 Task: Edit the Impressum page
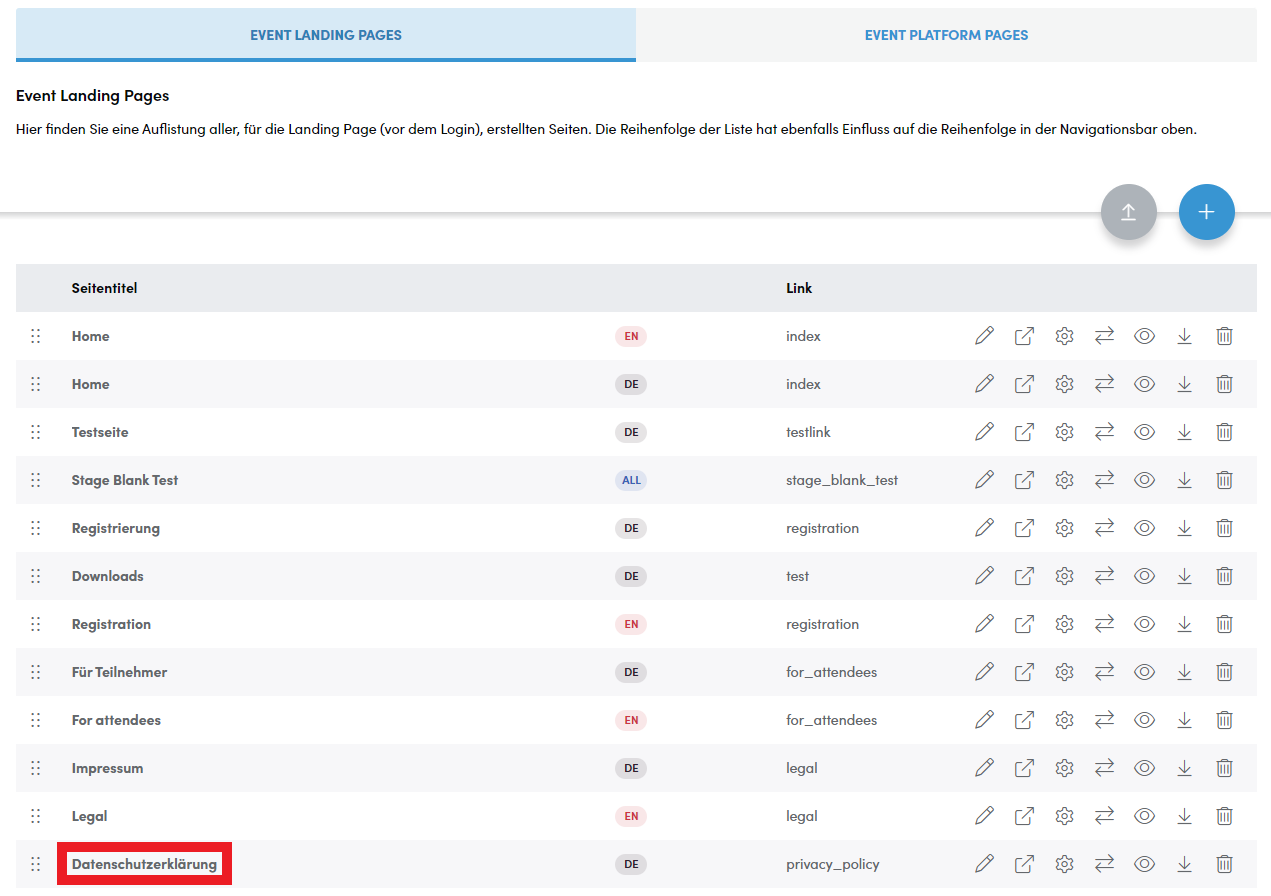coord(984,768)
